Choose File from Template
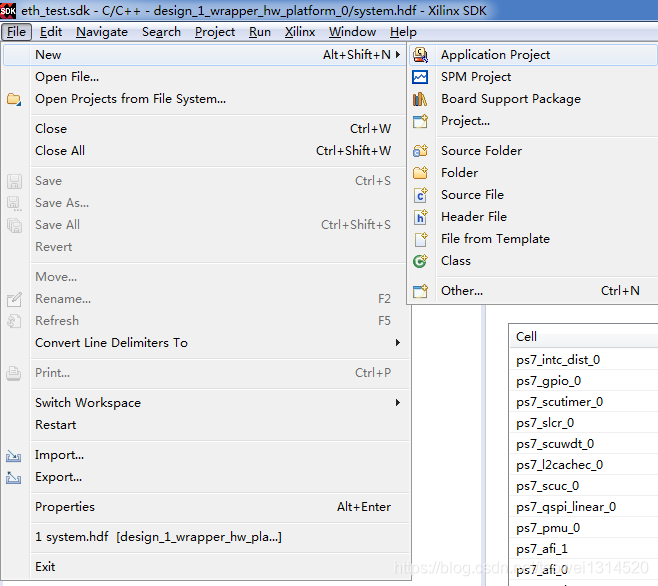The image size is (658, 586). (533, 239)
